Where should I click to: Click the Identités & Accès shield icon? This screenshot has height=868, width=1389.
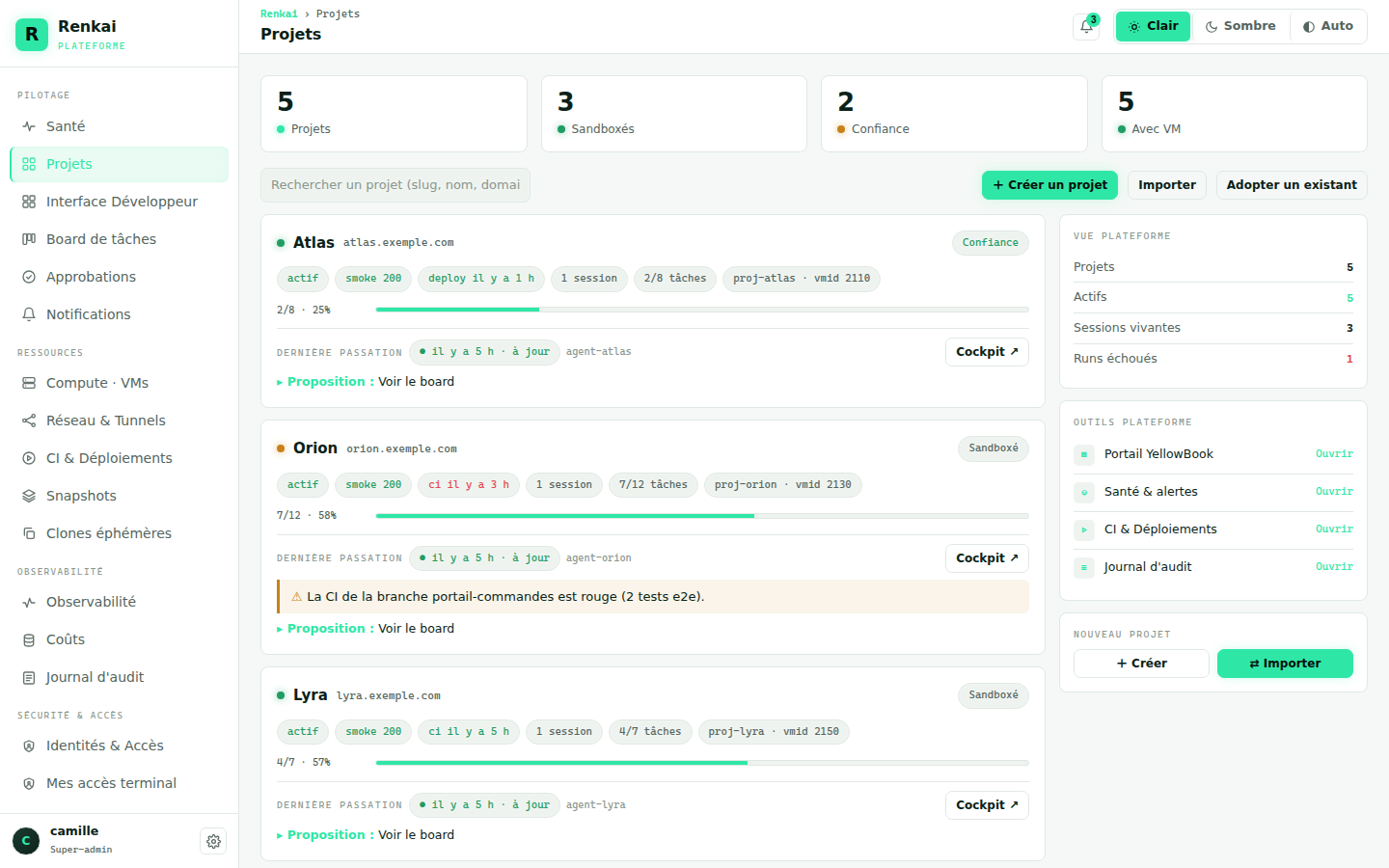coord(29,746)
